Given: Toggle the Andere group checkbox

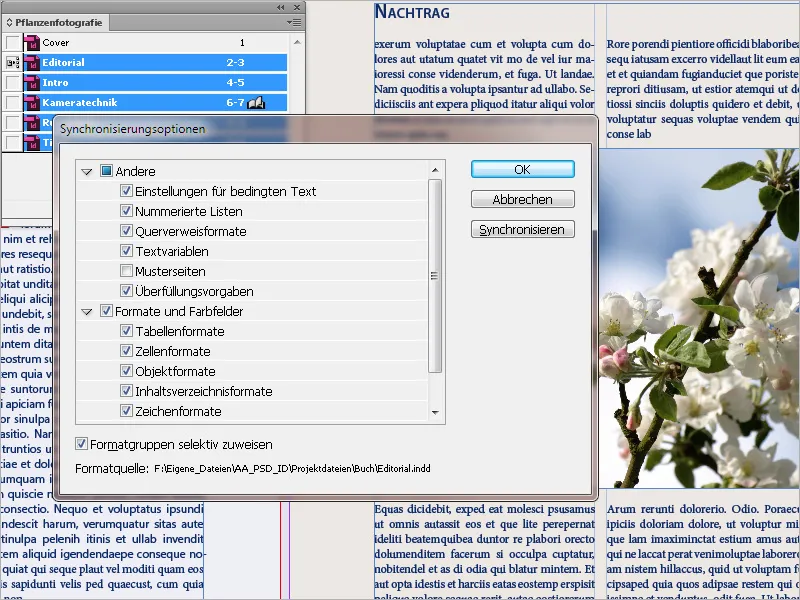Looking at the screenshot, I should pos(106,170).
